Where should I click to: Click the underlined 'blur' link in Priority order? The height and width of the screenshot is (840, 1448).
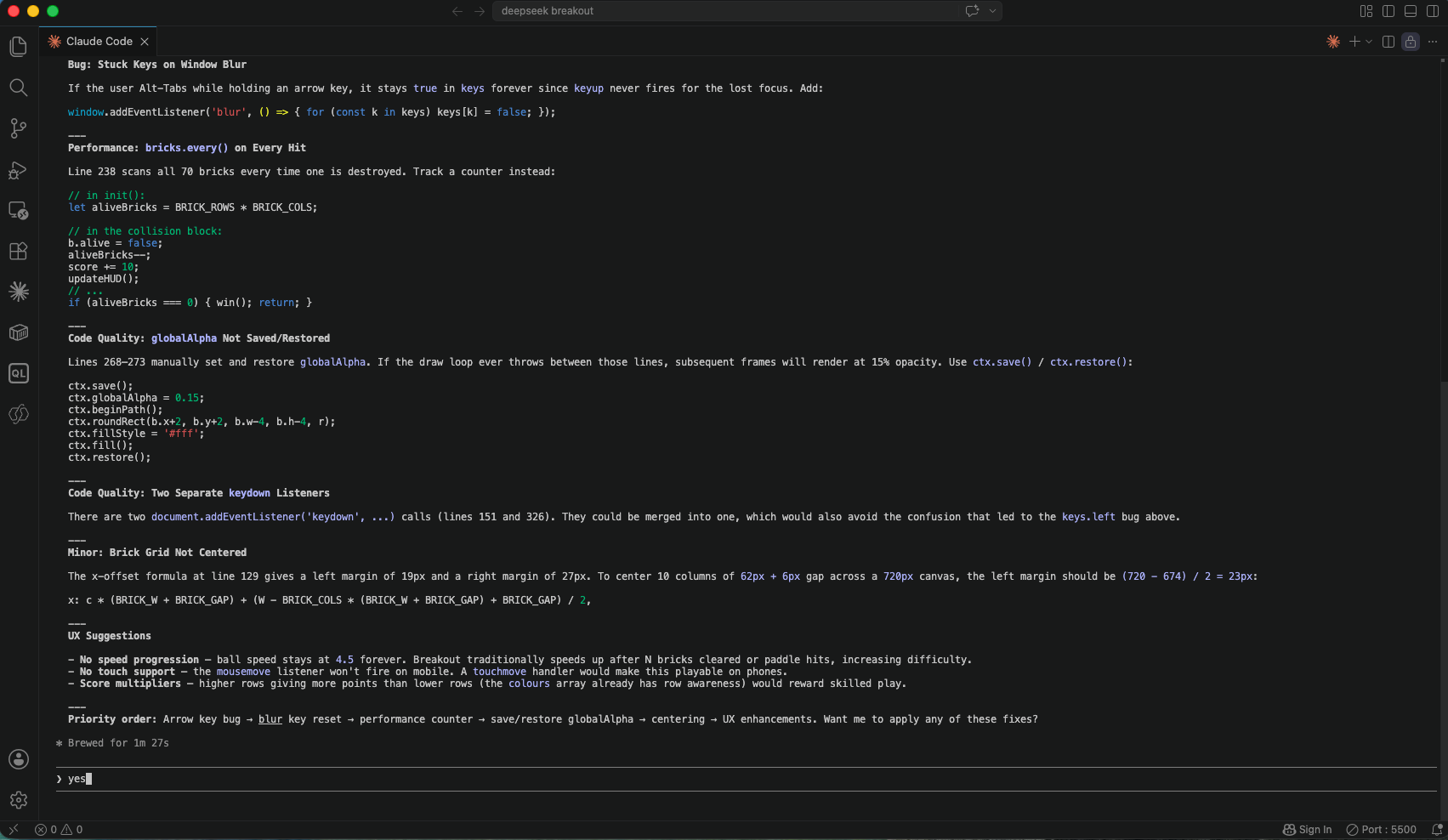(x=270, y=719)
